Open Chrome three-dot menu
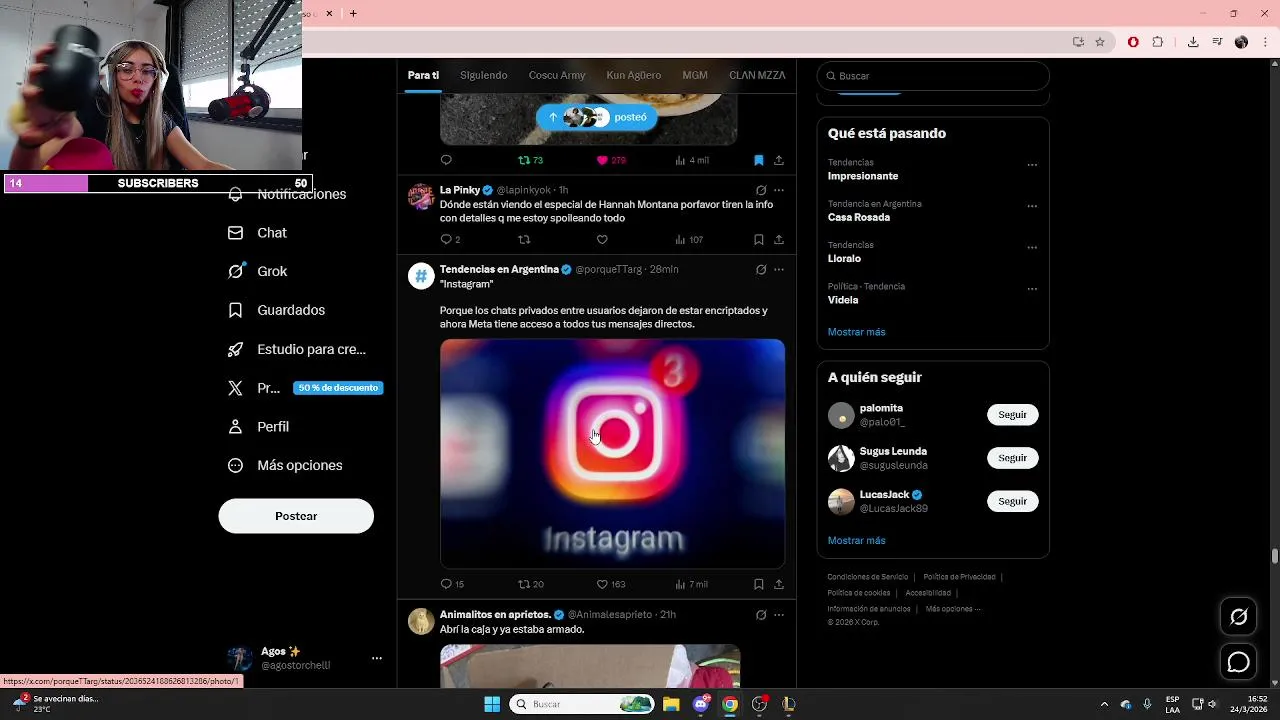This screenshot has width=1280, height=720. [1265, 42]
